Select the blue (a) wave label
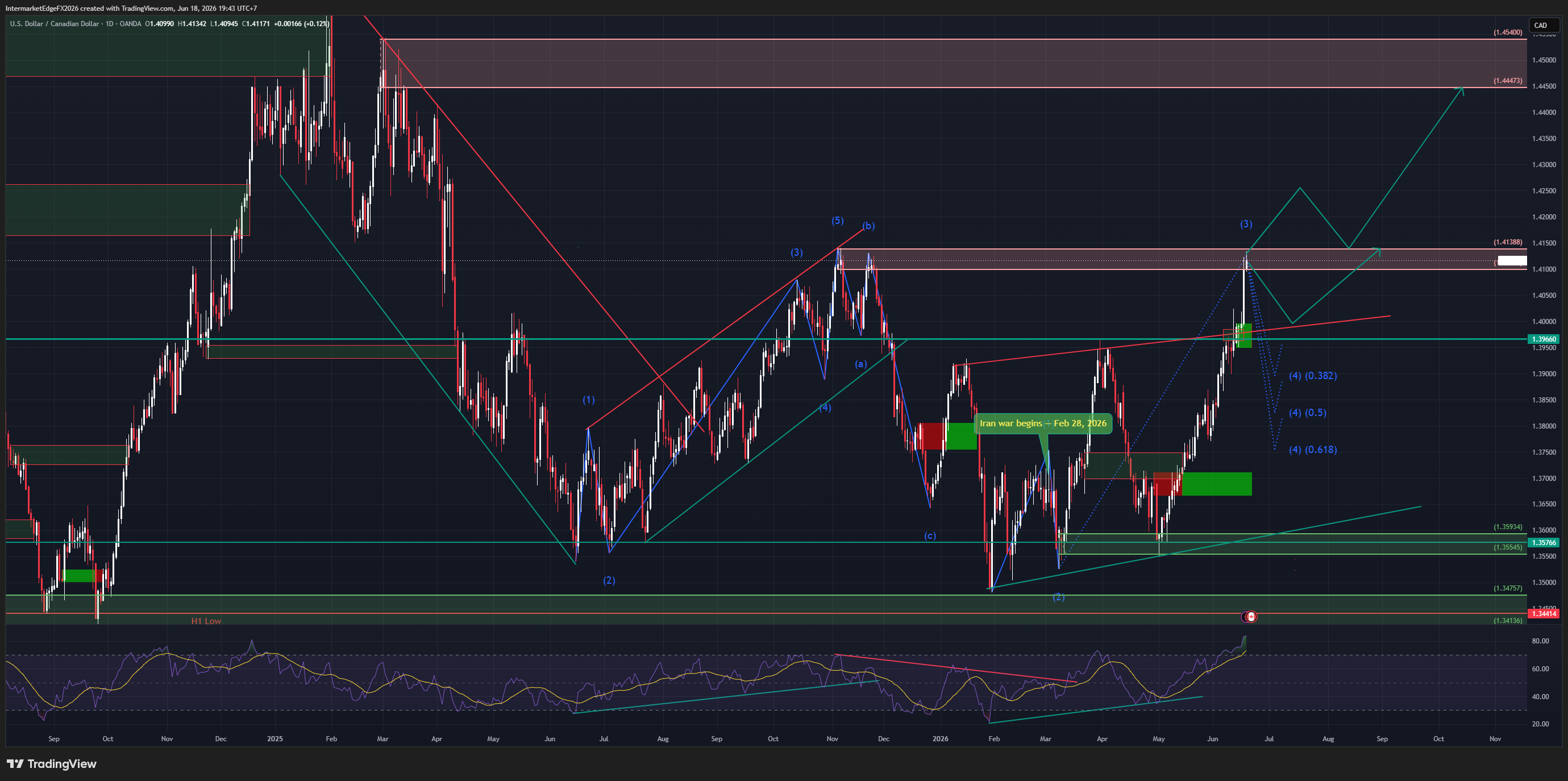 click(x=860, y=364)
